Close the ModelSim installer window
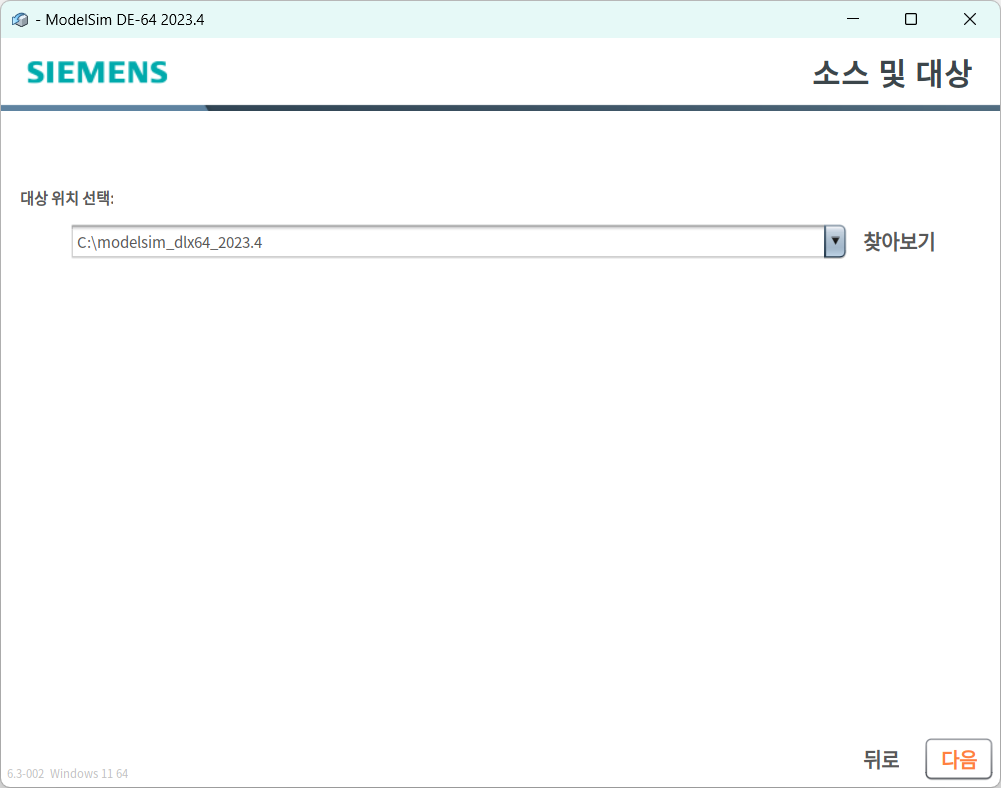1001x788 pixels. [970, 19]
